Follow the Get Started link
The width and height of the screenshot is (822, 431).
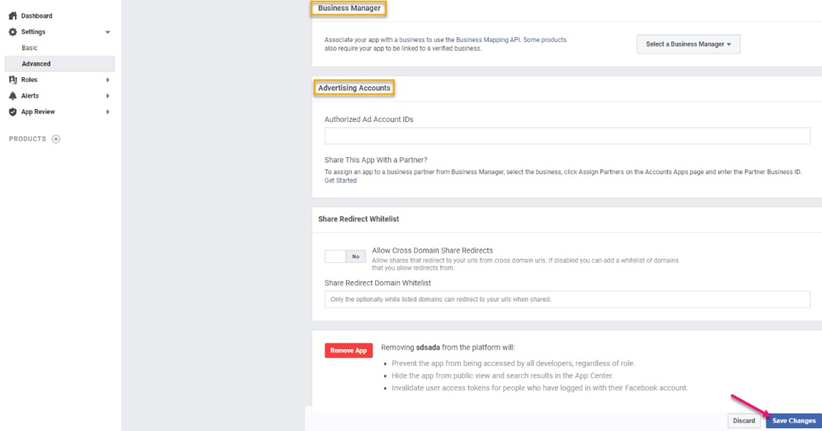coord(340,181)
